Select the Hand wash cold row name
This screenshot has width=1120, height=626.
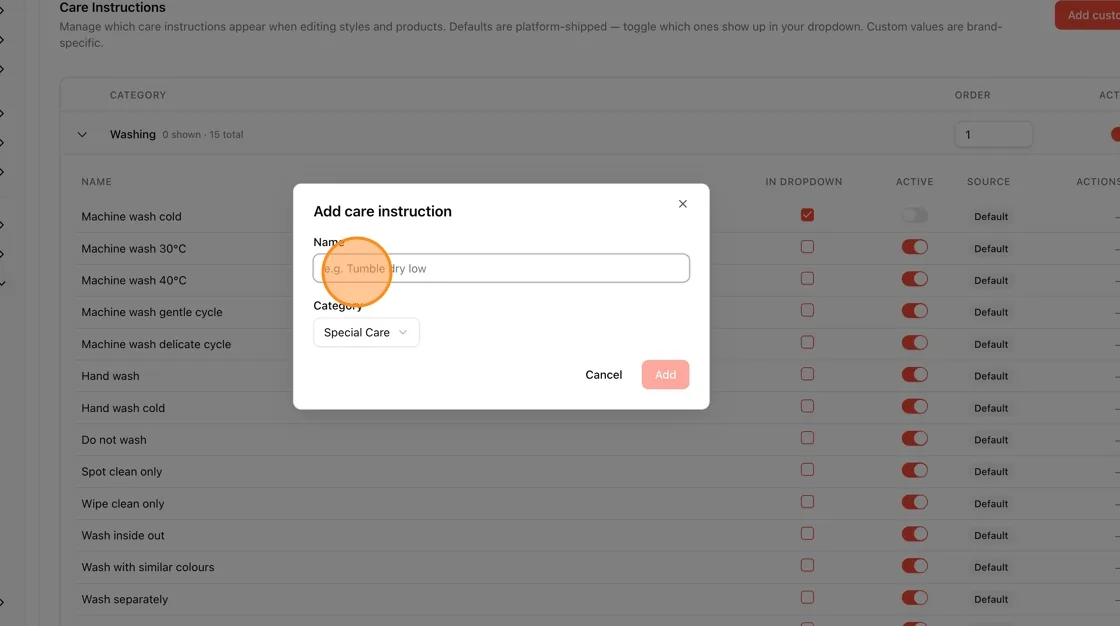(x=123, y=408)
